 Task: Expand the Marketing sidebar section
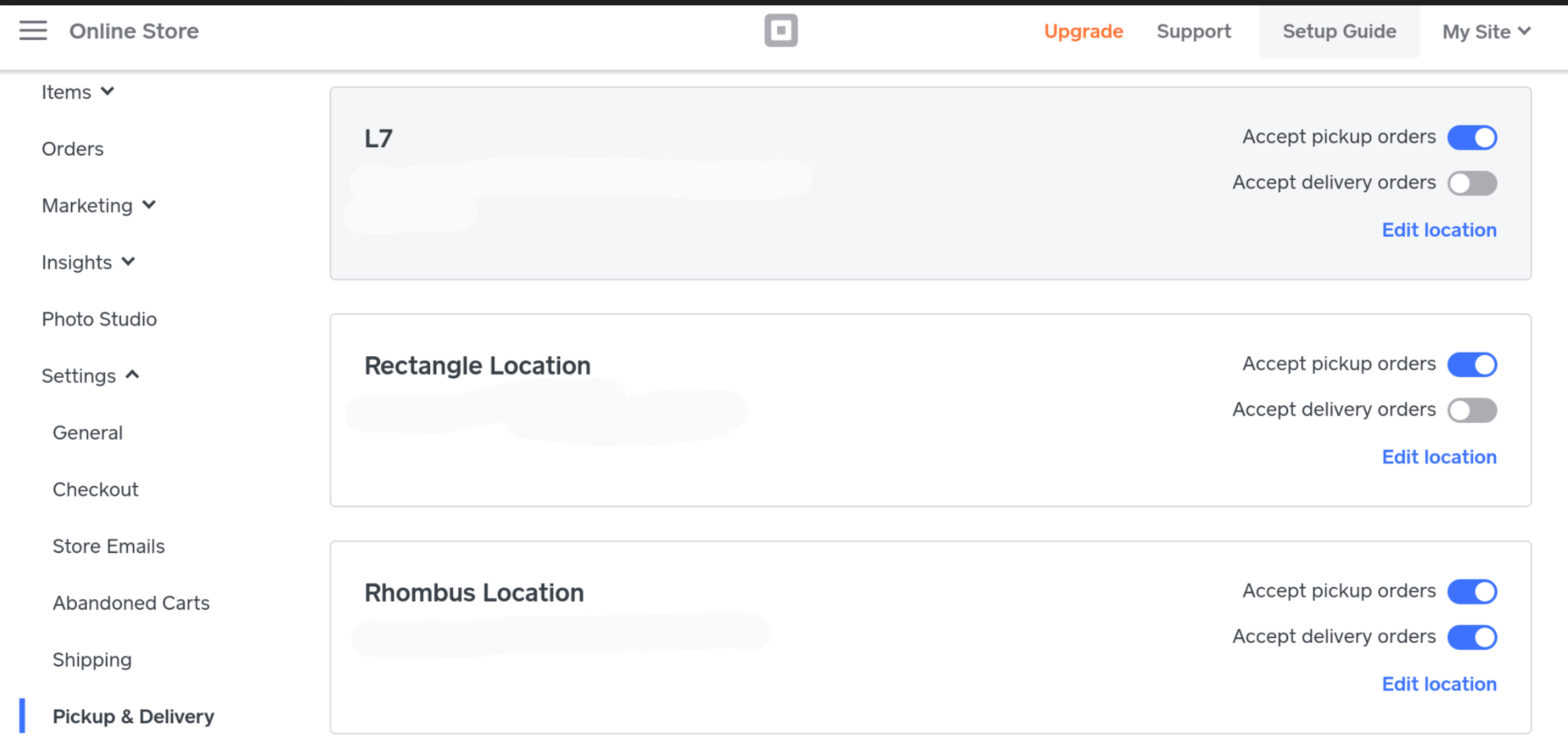coord(98,206)
